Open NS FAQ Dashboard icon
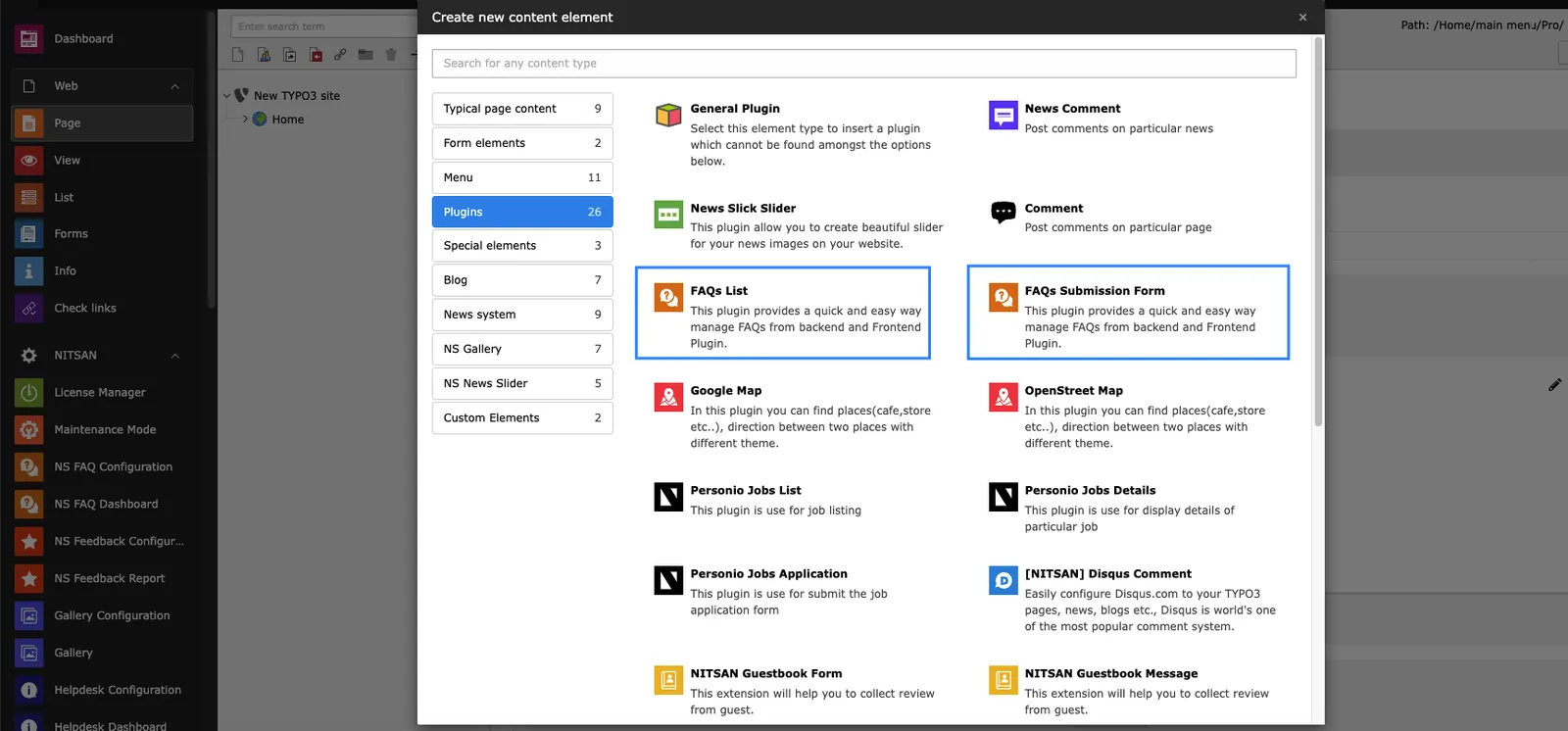Screen dimensions: 1568x731 (28, 505)
